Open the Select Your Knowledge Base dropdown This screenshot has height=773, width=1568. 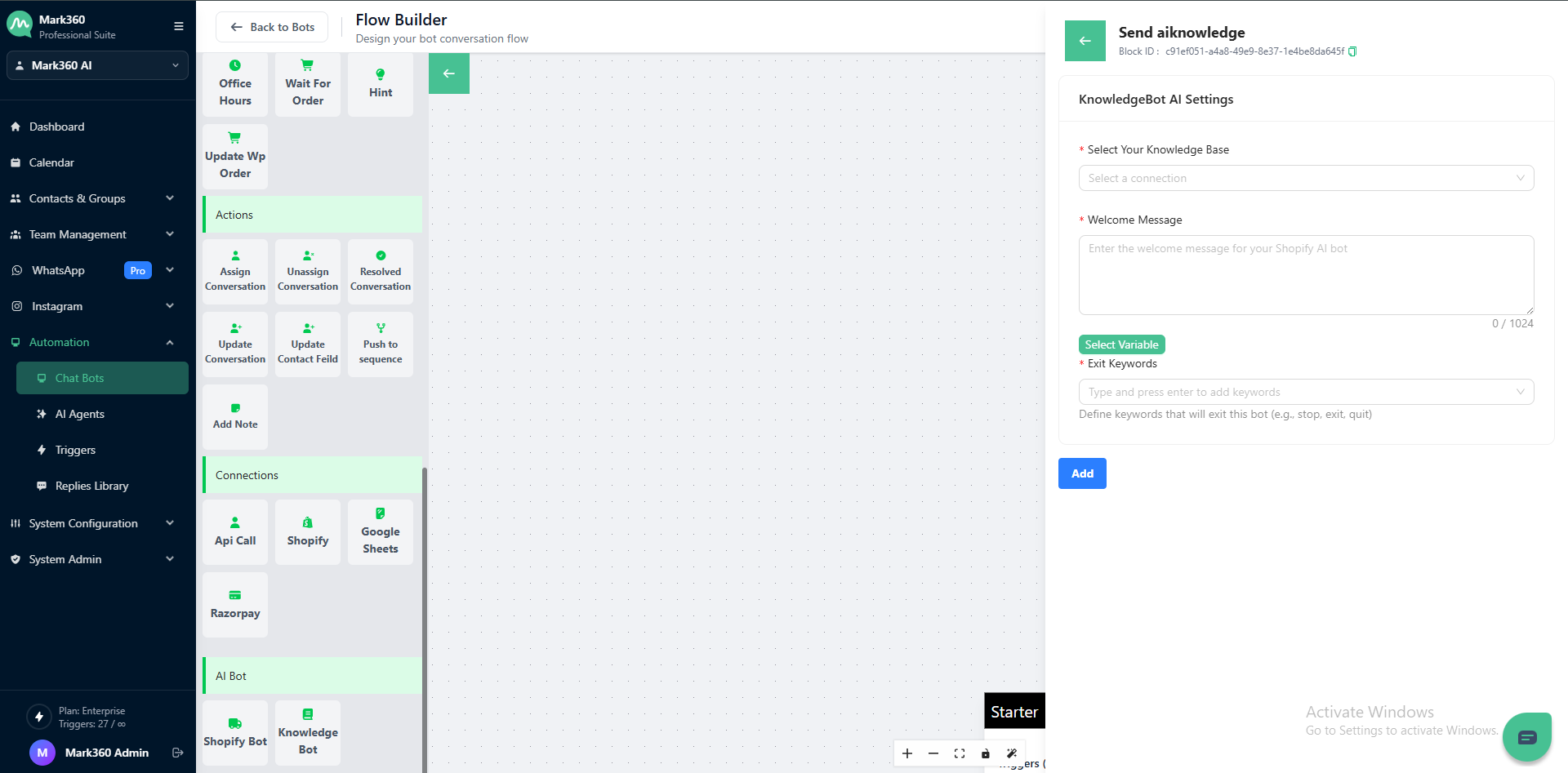click(x=1306, y=178)
